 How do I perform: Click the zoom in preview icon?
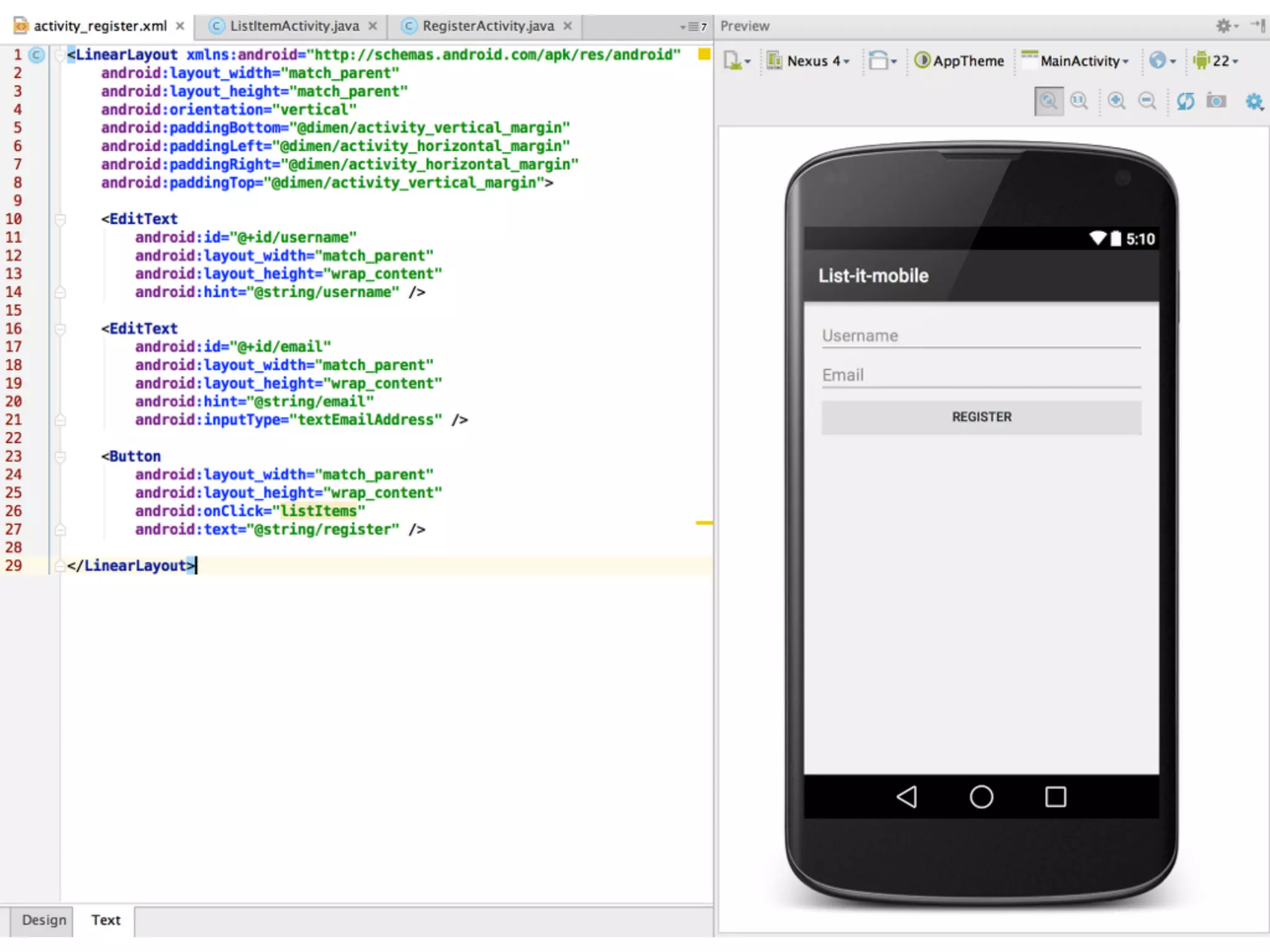coord(1116,100)
